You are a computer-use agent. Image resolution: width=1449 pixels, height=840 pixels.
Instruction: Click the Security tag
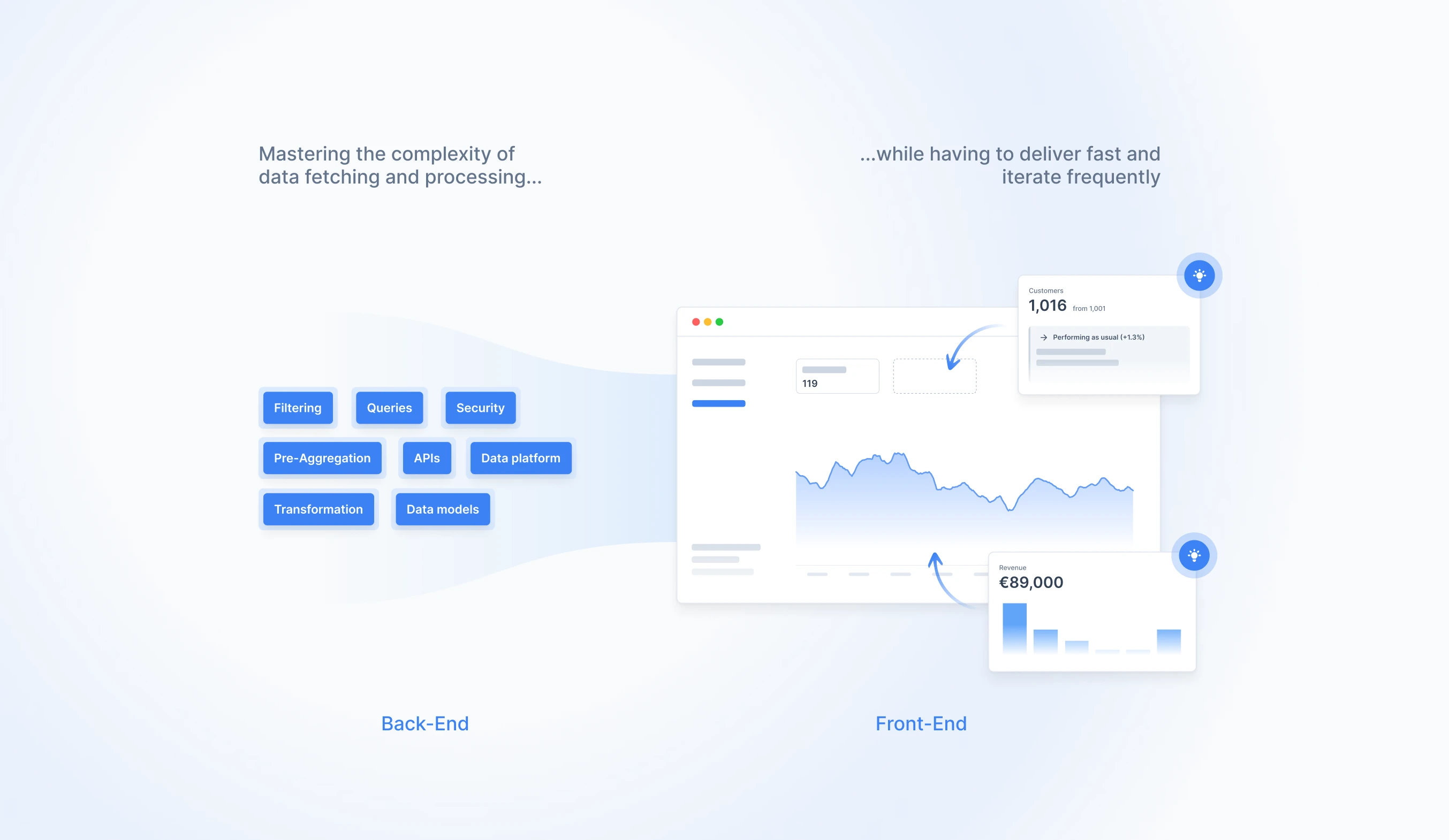[479, 407]
